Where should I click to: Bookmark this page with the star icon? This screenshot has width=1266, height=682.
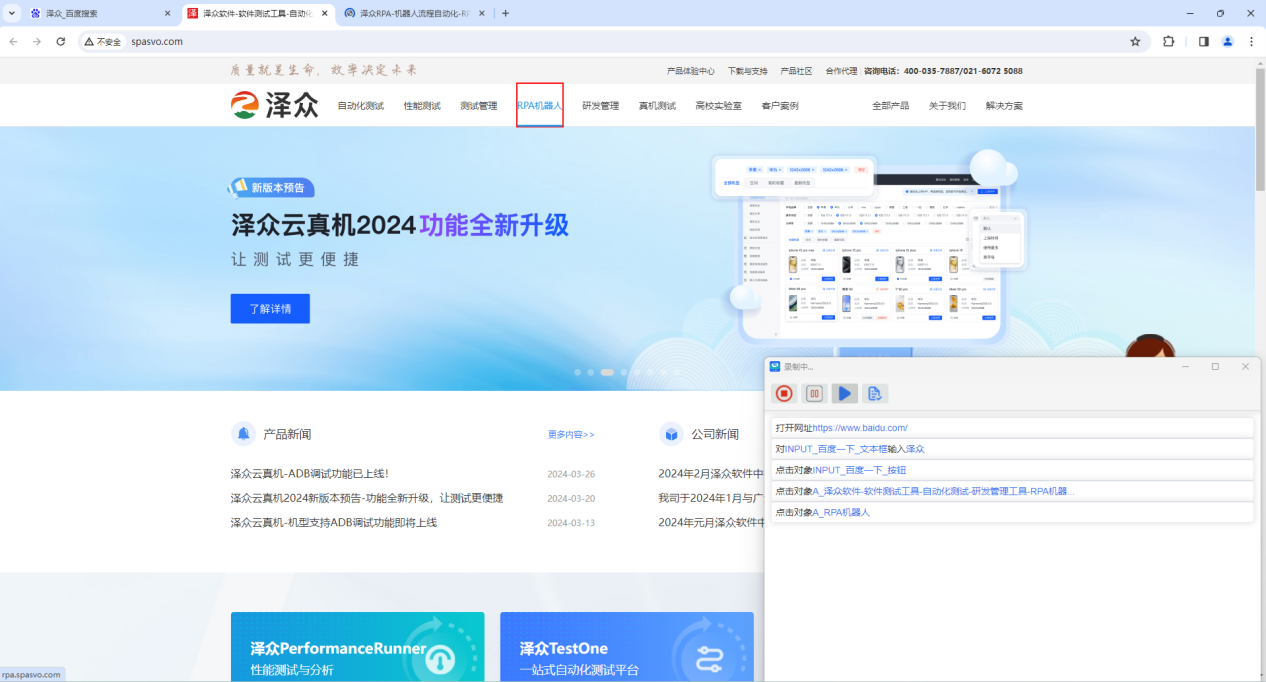[x=1135, y=41]
